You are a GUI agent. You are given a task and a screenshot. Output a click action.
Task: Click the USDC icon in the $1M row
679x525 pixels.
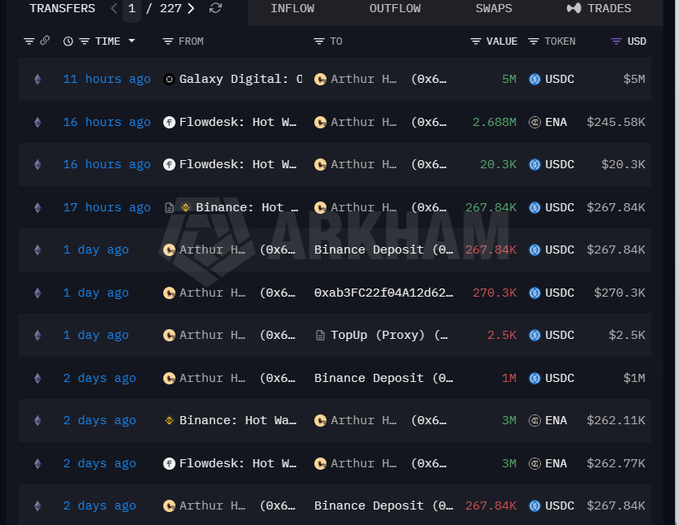click(535, 379)
